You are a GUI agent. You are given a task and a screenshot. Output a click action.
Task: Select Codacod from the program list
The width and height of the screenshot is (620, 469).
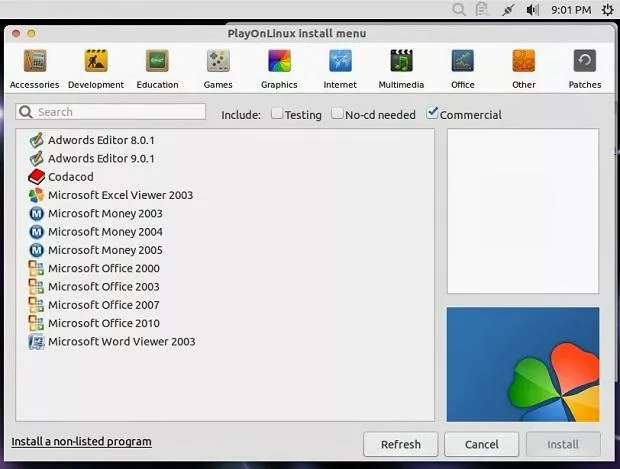(70, 177)
